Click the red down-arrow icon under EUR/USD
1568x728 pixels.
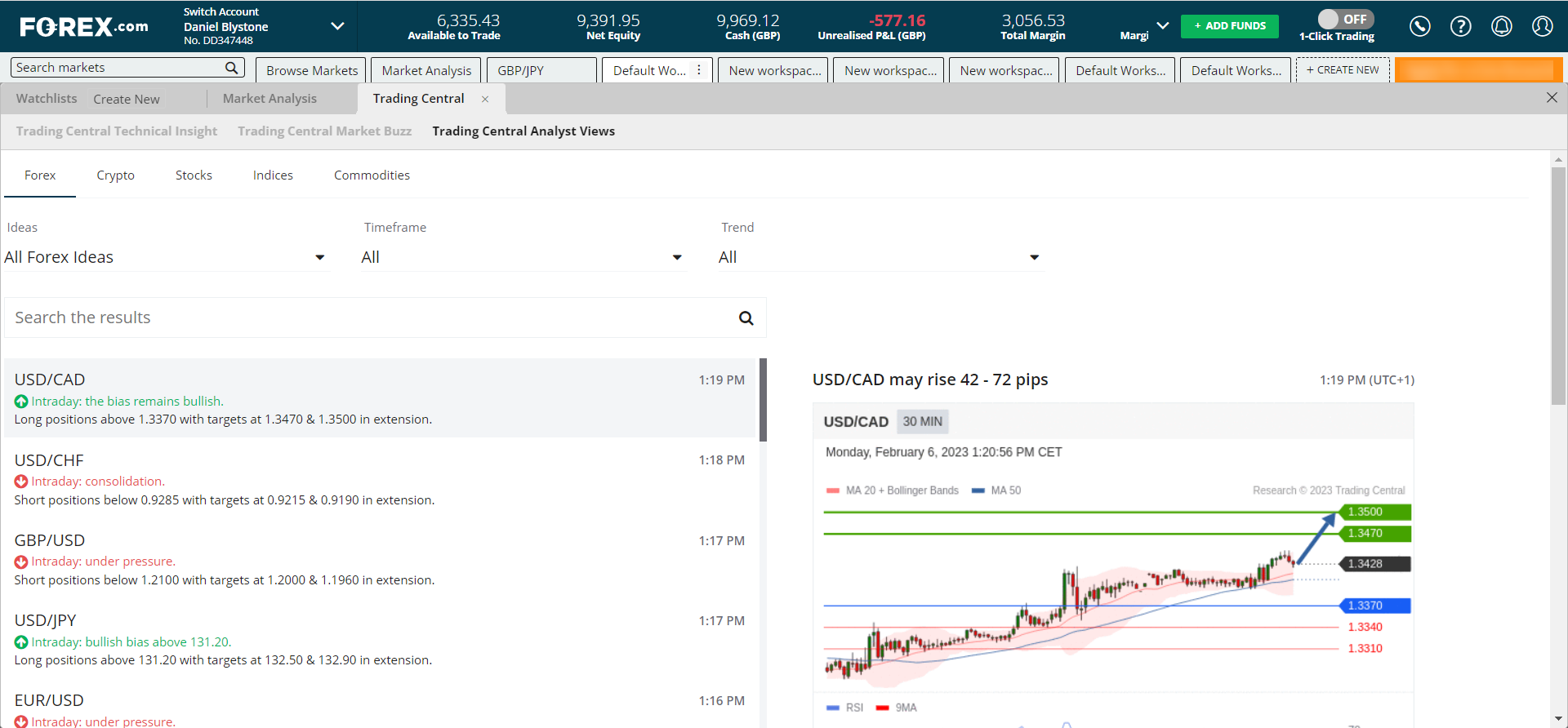click(21, 721)
